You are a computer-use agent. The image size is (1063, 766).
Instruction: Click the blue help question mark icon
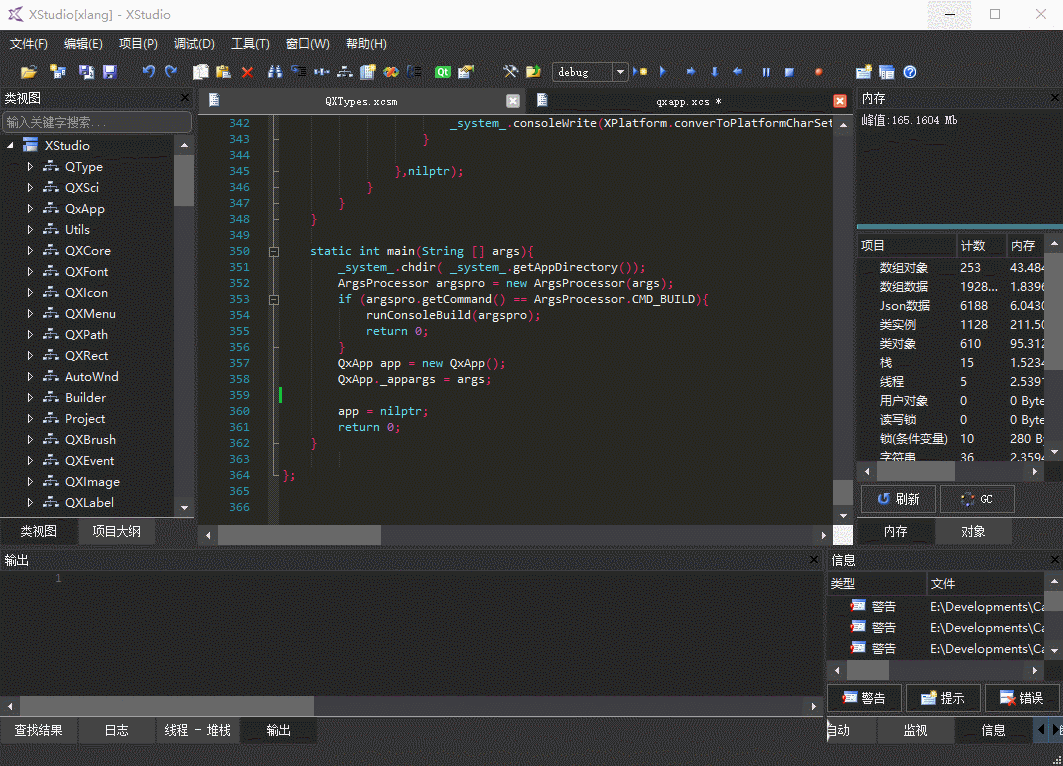pos(910,72)
